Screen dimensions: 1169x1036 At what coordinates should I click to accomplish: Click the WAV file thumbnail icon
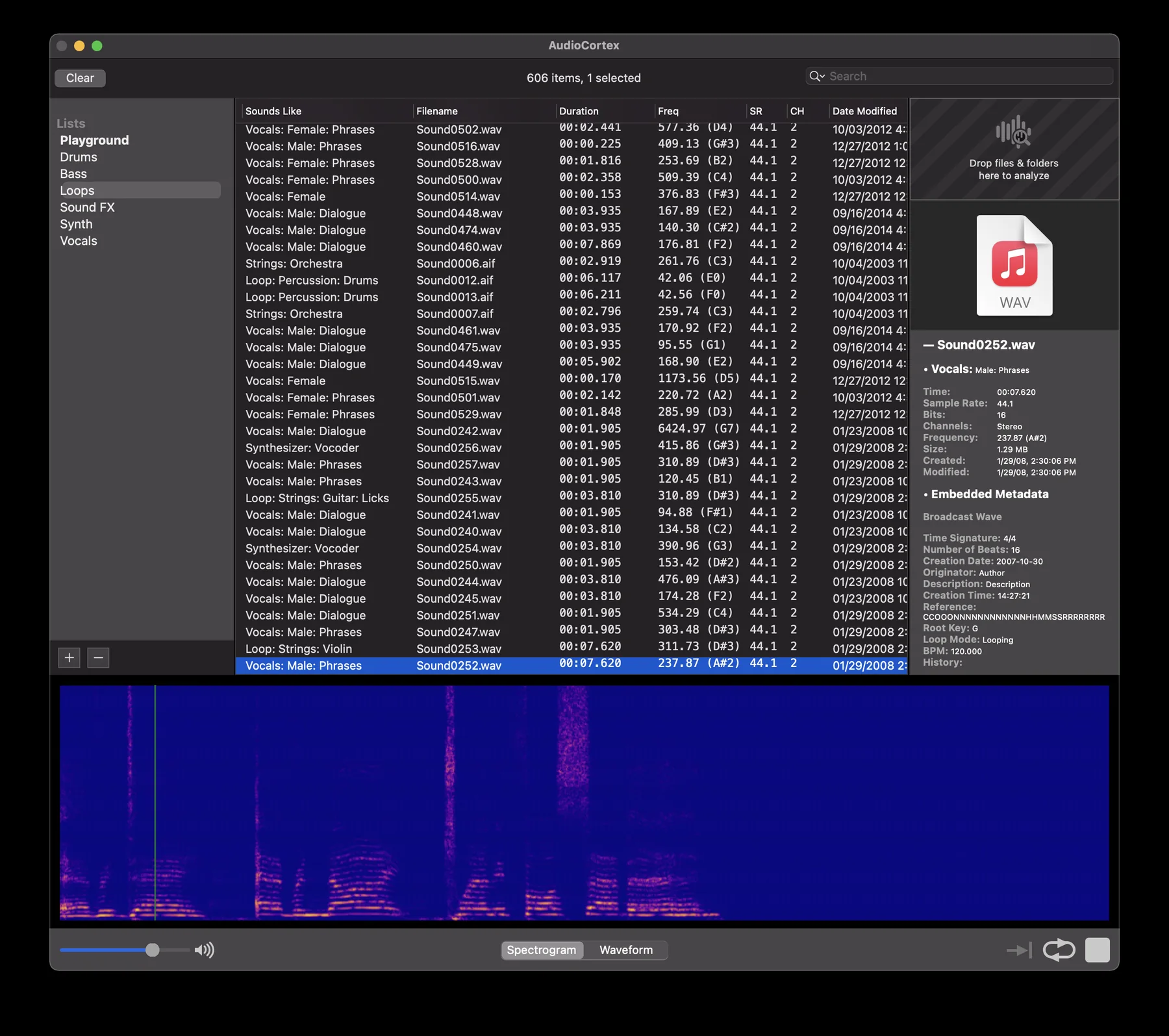coord(1014,265)
